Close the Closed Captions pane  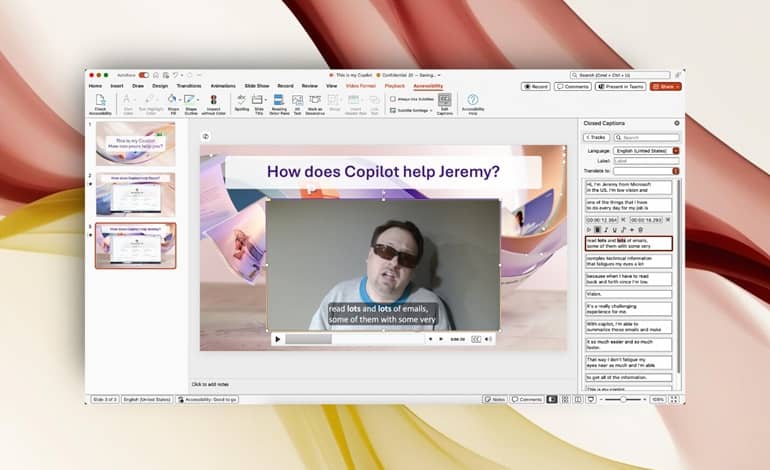point(677,123)
